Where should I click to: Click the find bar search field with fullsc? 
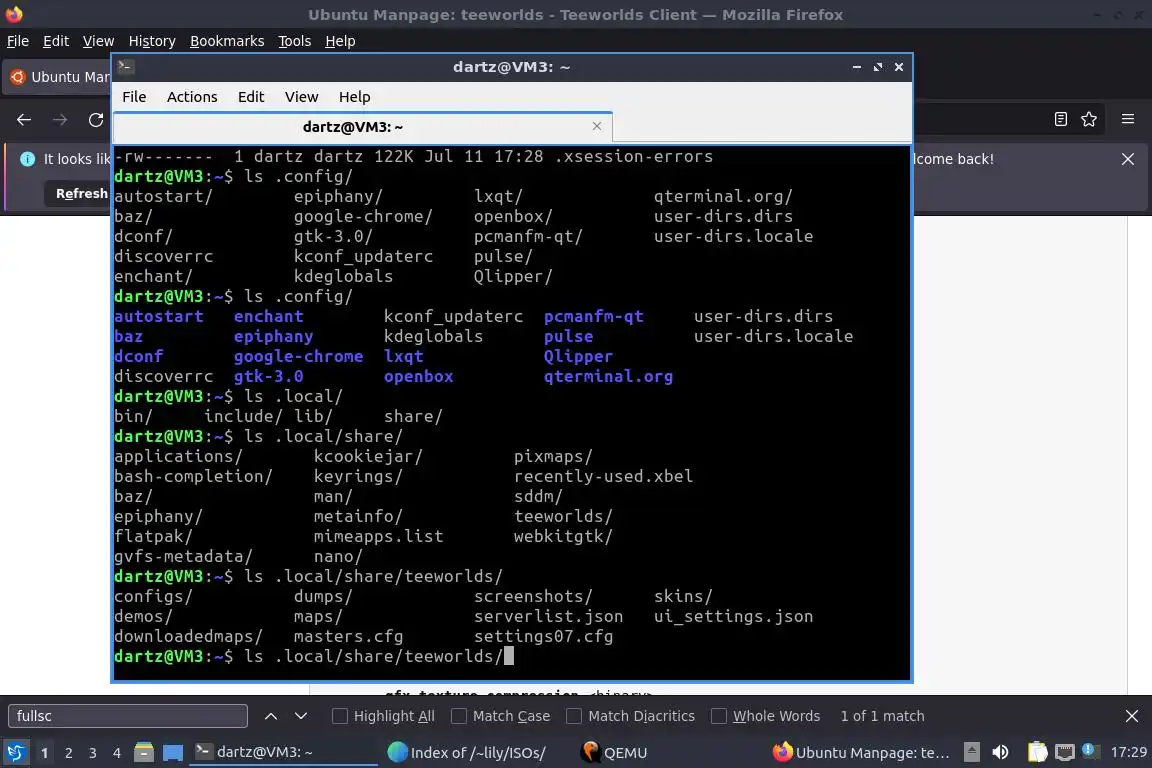(x=128, y=716)
